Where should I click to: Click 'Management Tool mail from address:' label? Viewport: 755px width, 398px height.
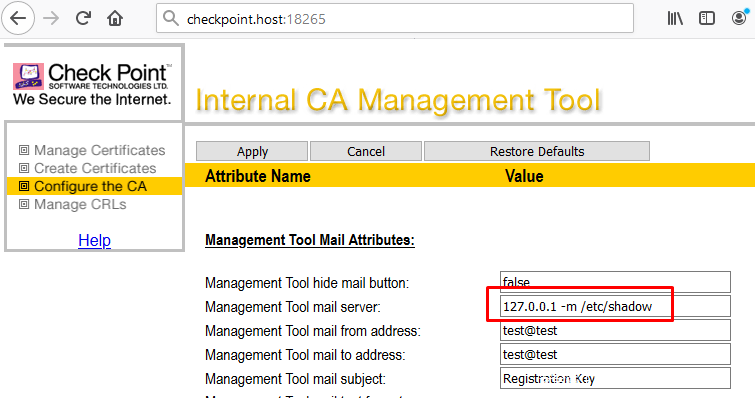[x=312, y=331]
